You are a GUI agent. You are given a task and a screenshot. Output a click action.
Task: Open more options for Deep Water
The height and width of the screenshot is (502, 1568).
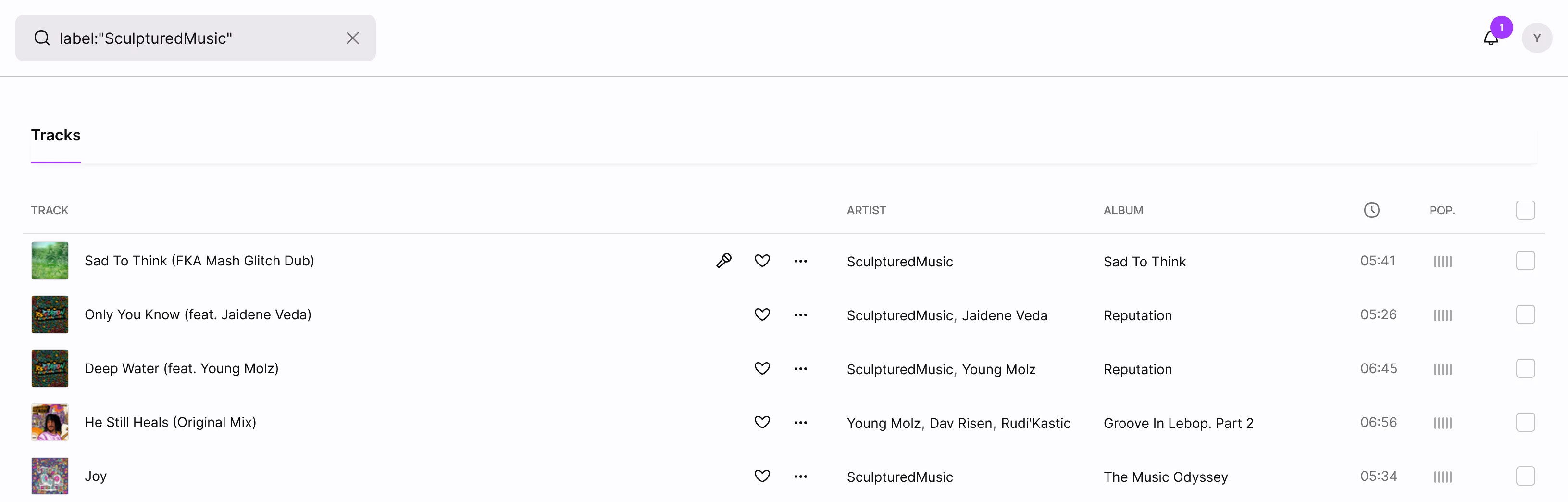point(800,369)
